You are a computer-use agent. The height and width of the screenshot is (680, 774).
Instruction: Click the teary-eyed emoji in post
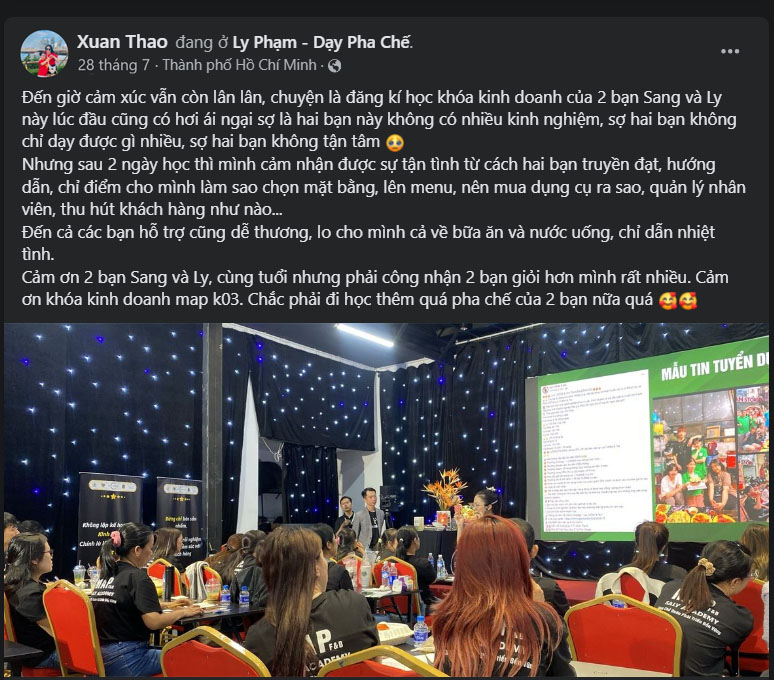click(x=394, y=143)
